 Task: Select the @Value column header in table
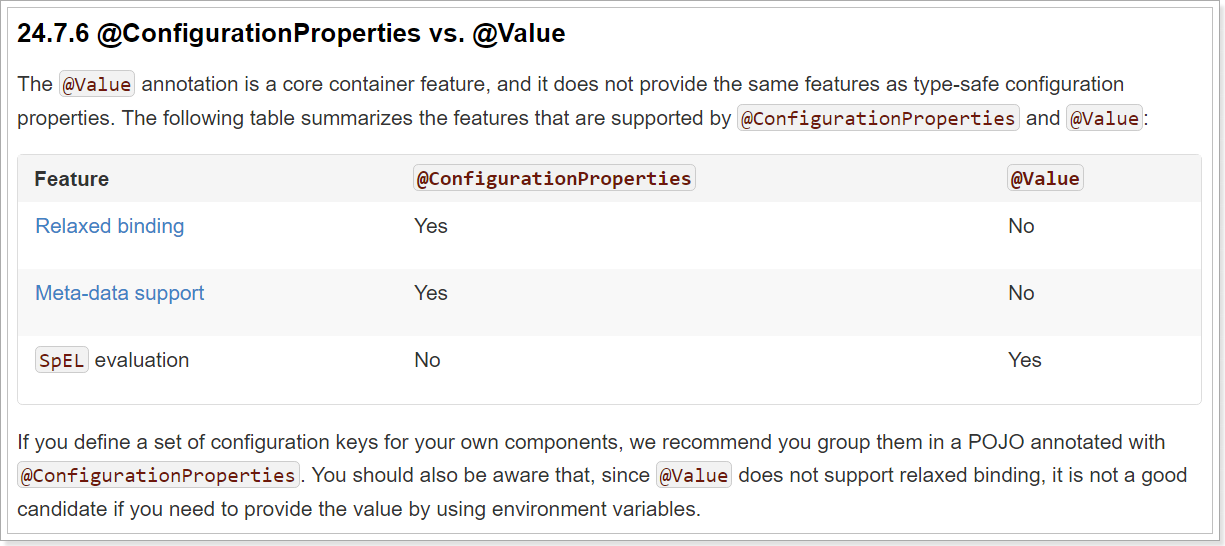click(x=1045, y=178)
